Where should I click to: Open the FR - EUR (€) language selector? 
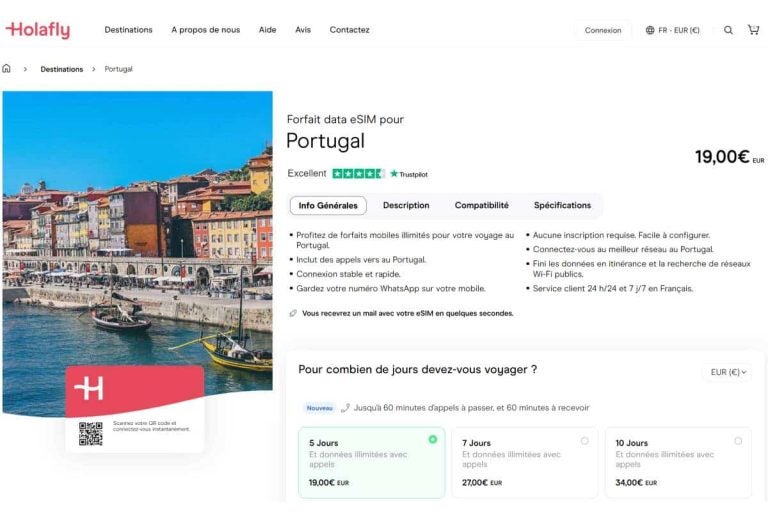coord(672,30)
